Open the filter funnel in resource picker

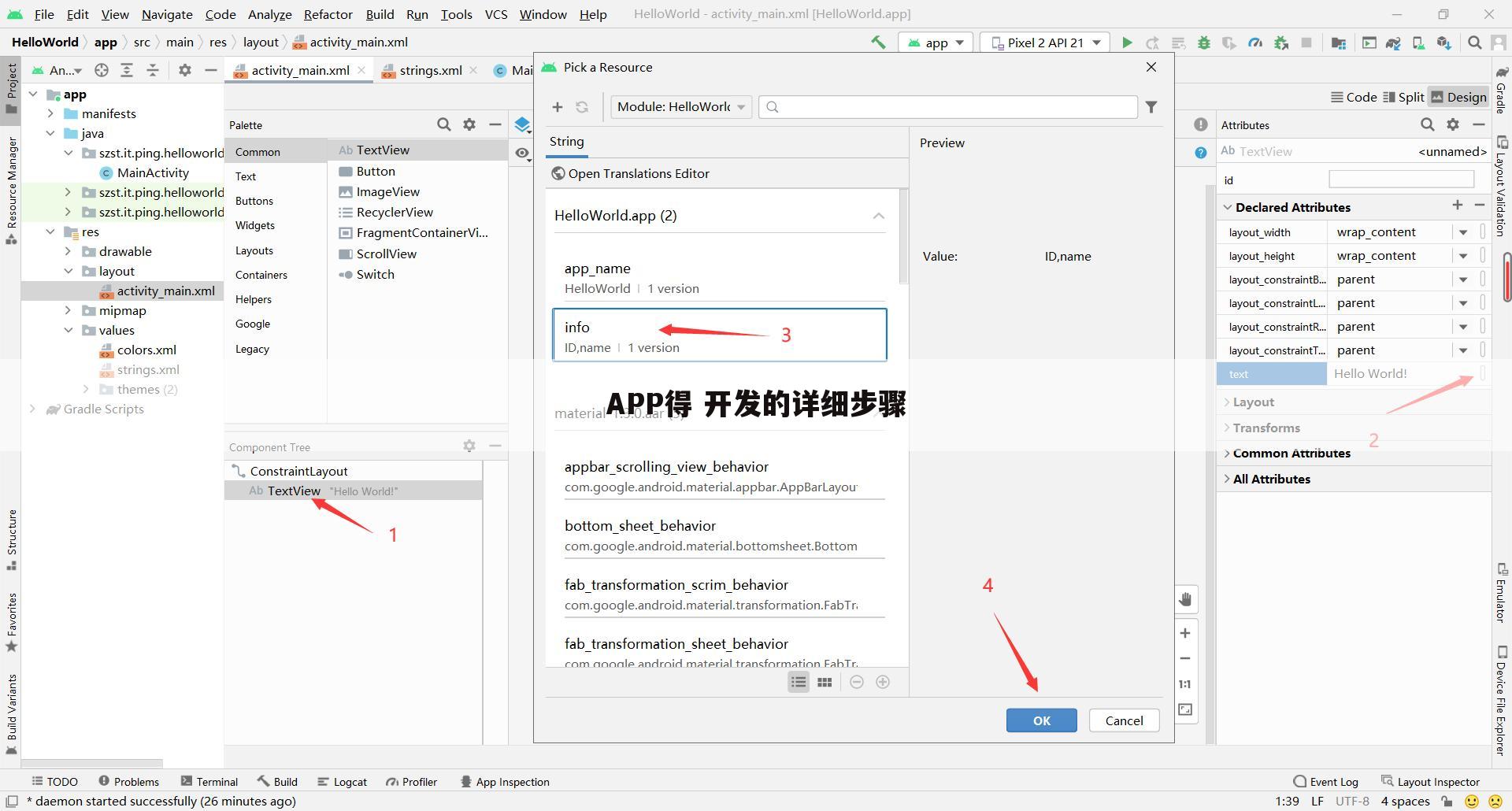[x=1151, y=107]
